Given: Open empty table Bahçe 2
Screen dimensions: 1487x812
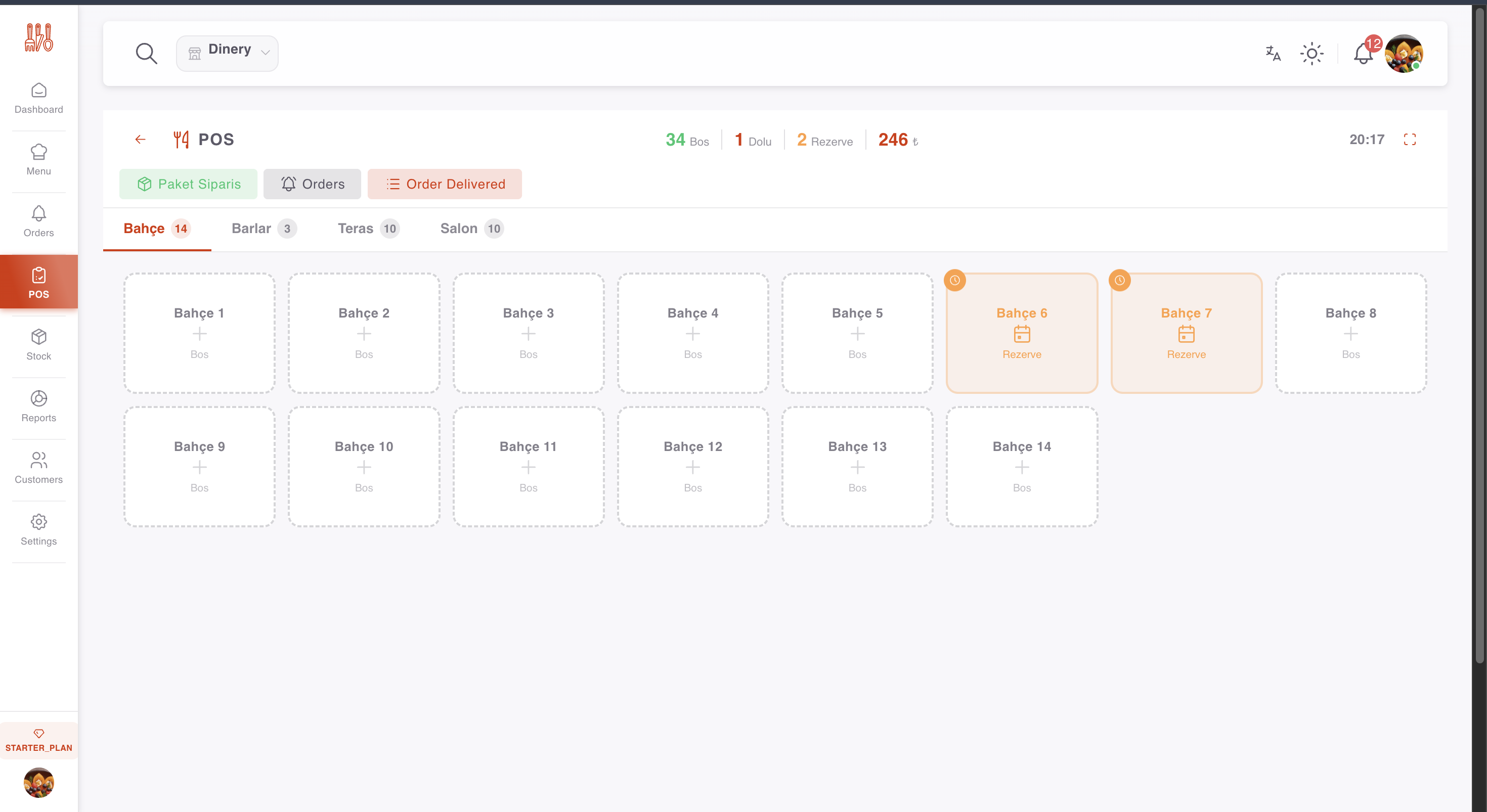Looking at the screenshot, I should pos(364,333).
